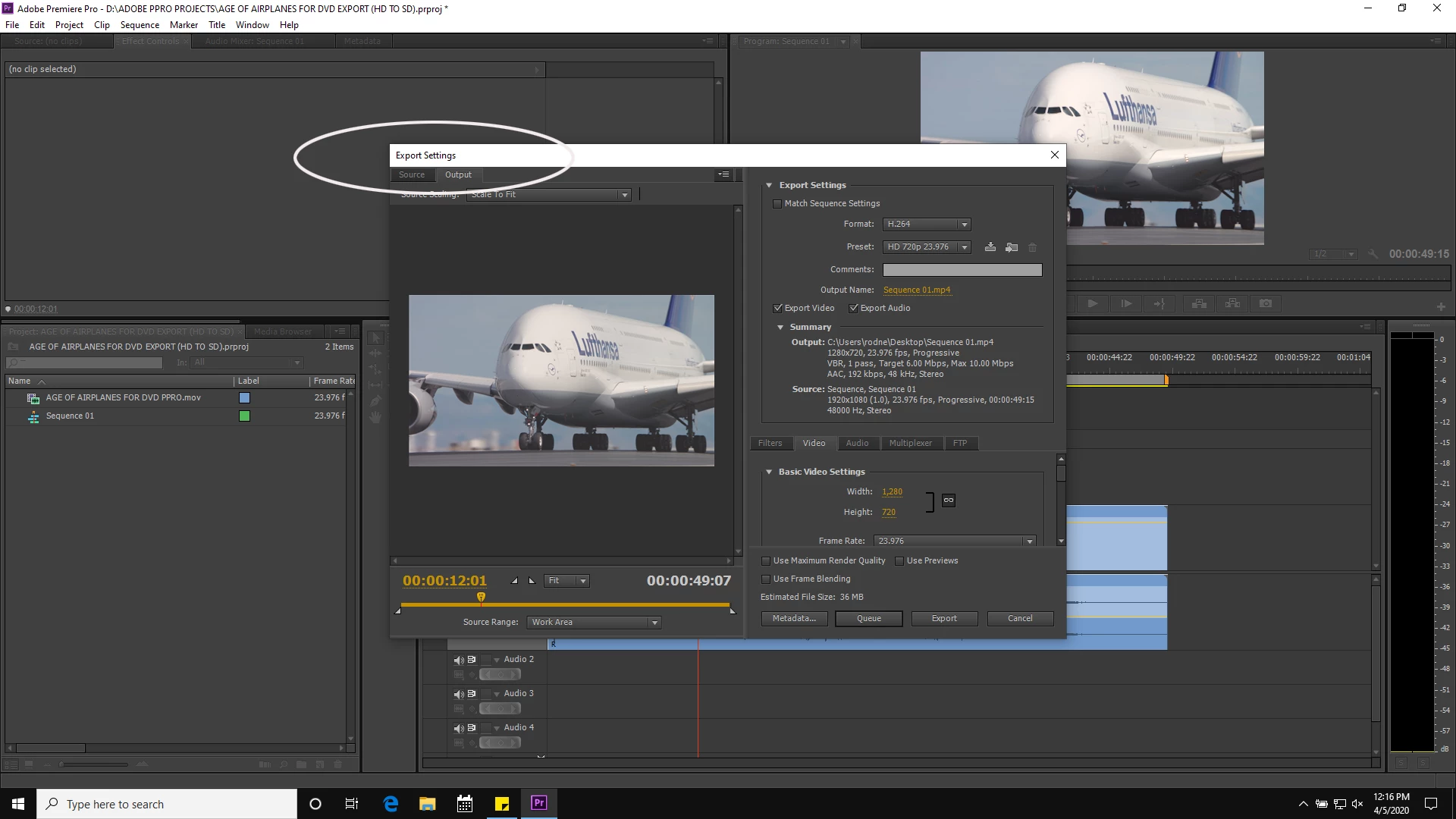
Task: Click the Sequence 01.mp4 output name
Action: [x=916, y=290]
